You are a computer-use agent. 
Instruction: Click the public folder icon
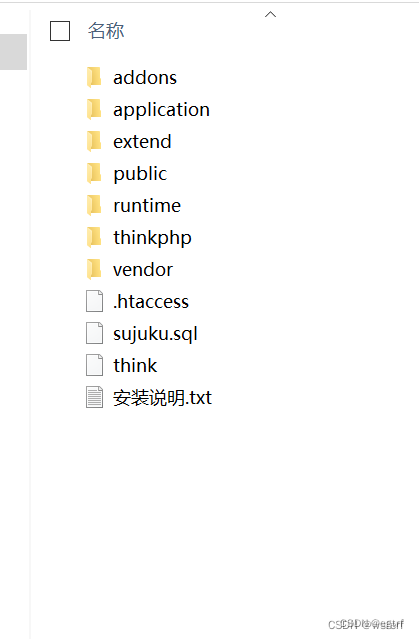94,173
